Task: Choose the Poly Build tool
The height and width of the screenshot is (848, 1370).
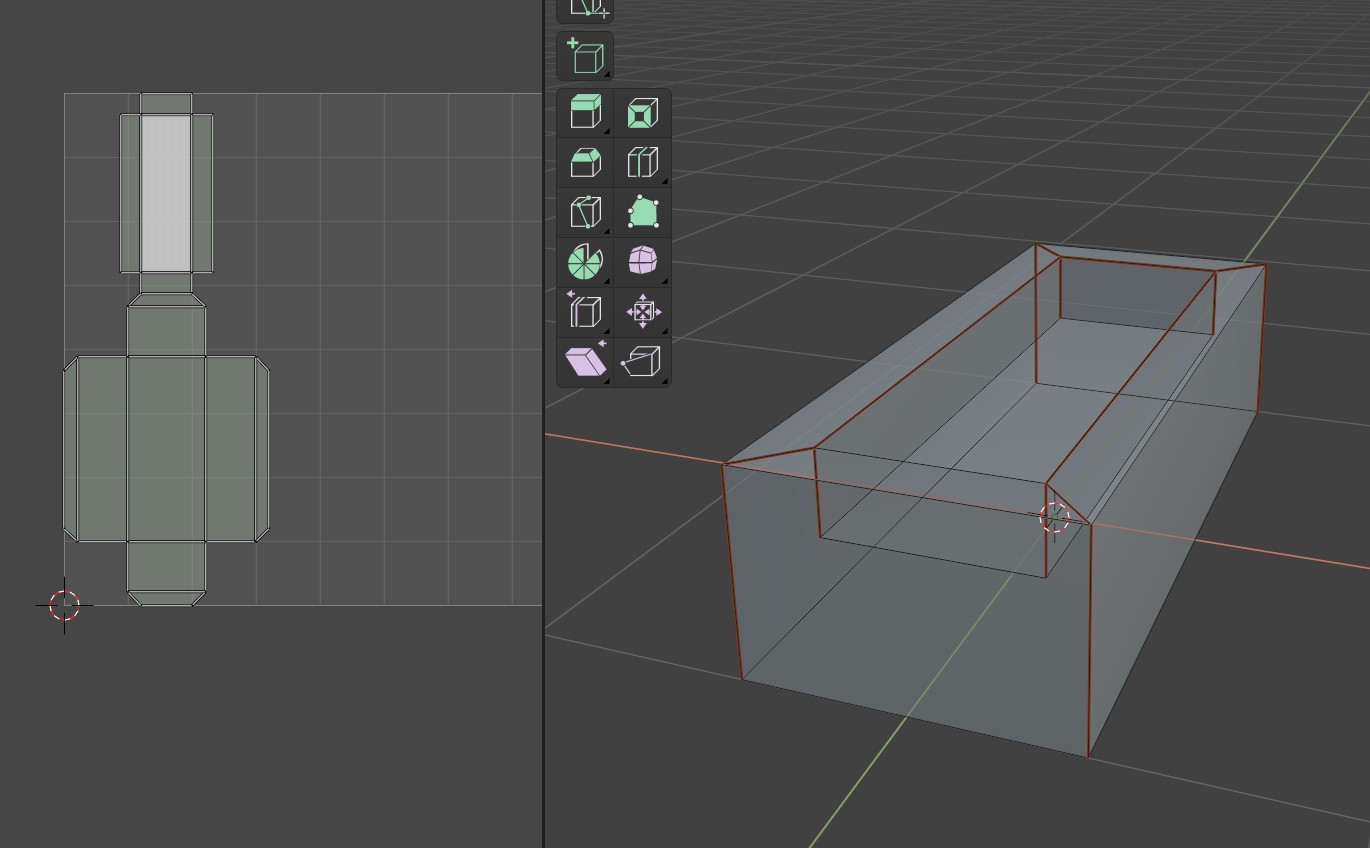Action: coord(642,212)
